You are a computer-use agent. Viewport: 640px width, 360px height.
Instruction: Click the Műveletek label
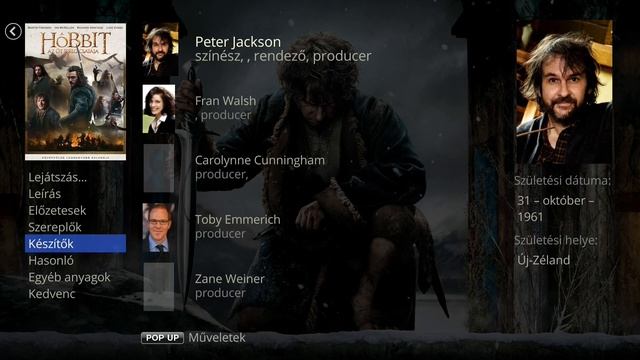pyautogui.click(x=217, y=338)
